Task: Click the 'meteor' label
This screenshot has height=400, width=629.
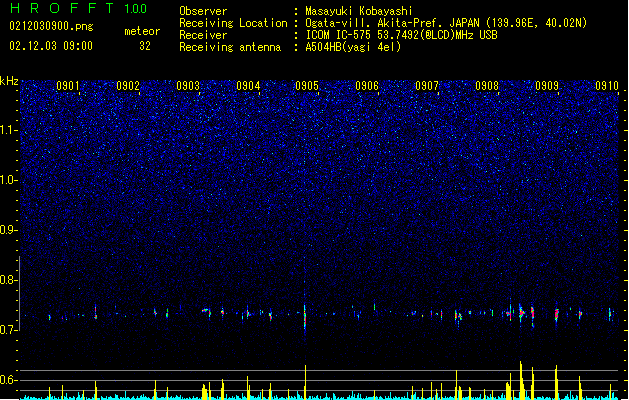Action: pos(142,31)
